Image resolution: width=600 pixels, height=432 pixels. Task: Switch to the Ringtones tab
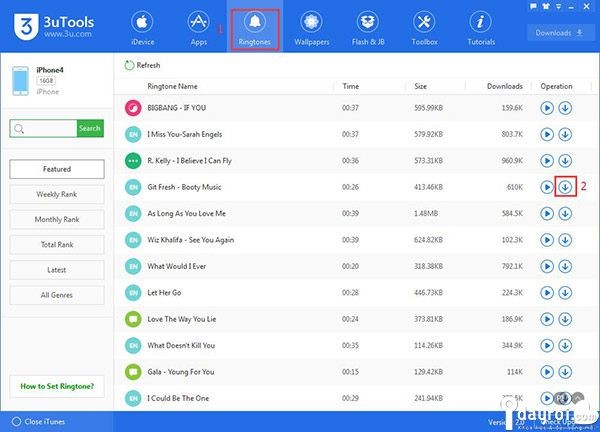coord(256,28)
